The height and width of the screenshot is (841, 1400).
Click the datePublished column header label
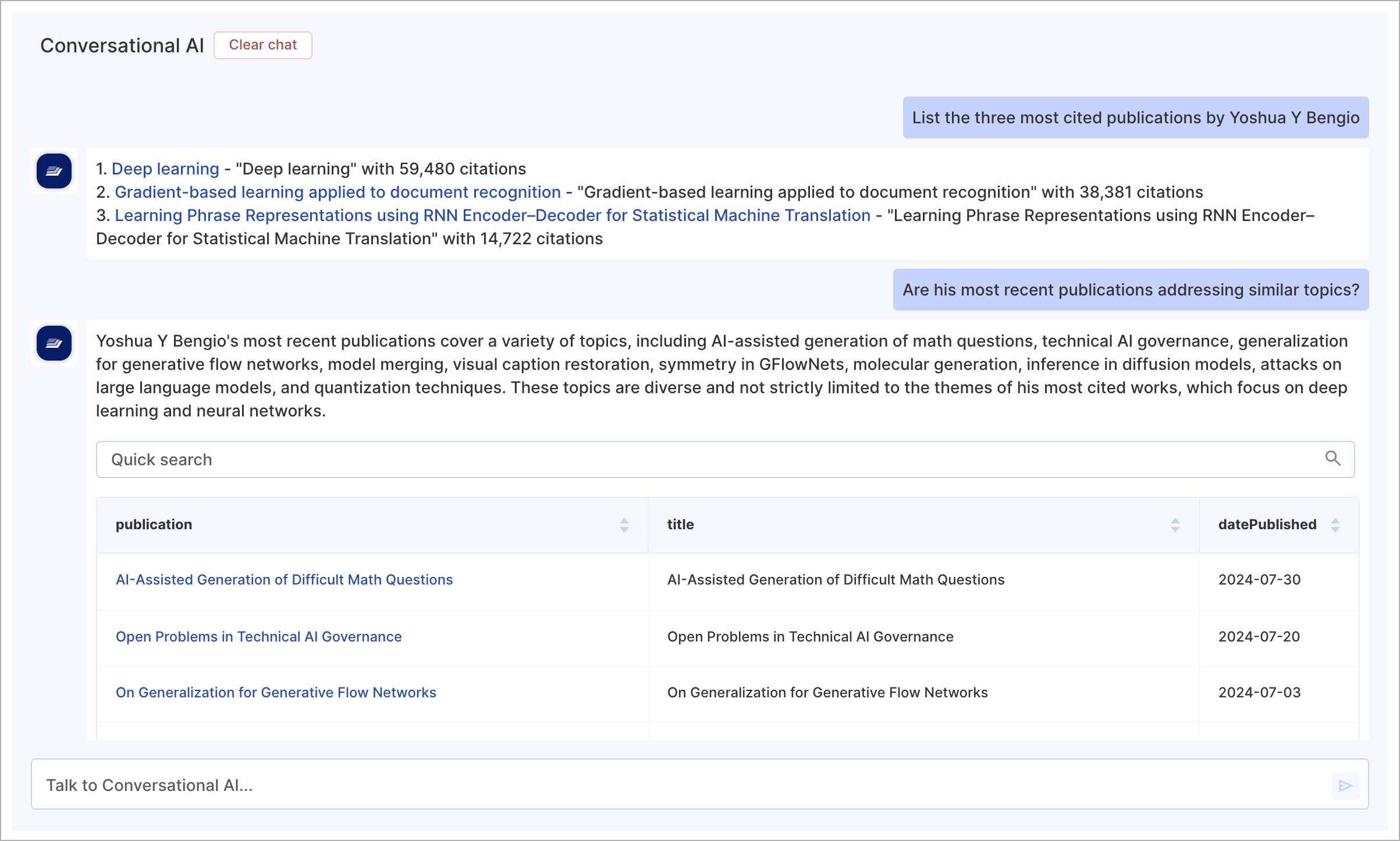(x=1267, y=525)
